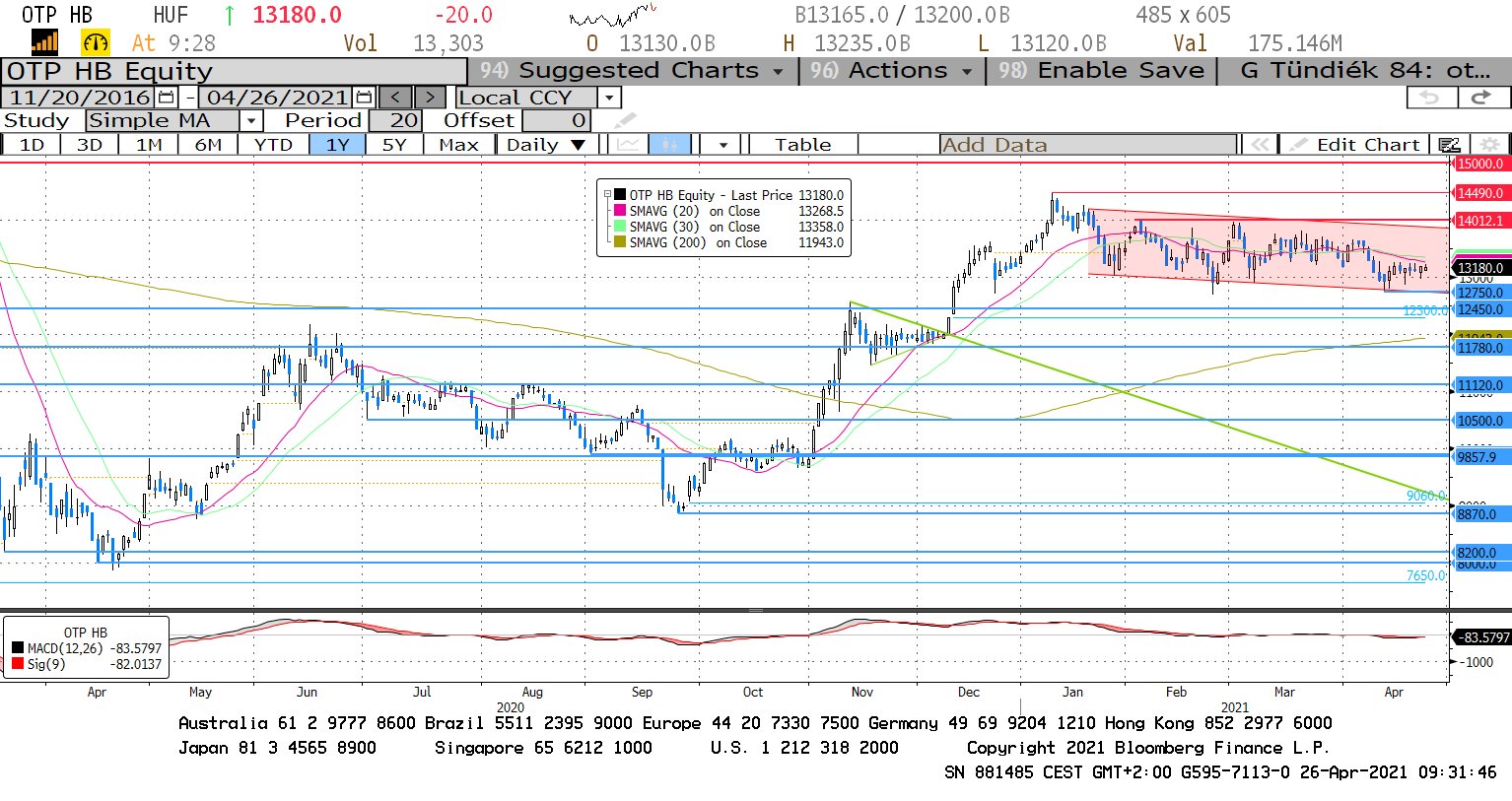Click the 14012.1 price level label

click(1480, 221)
